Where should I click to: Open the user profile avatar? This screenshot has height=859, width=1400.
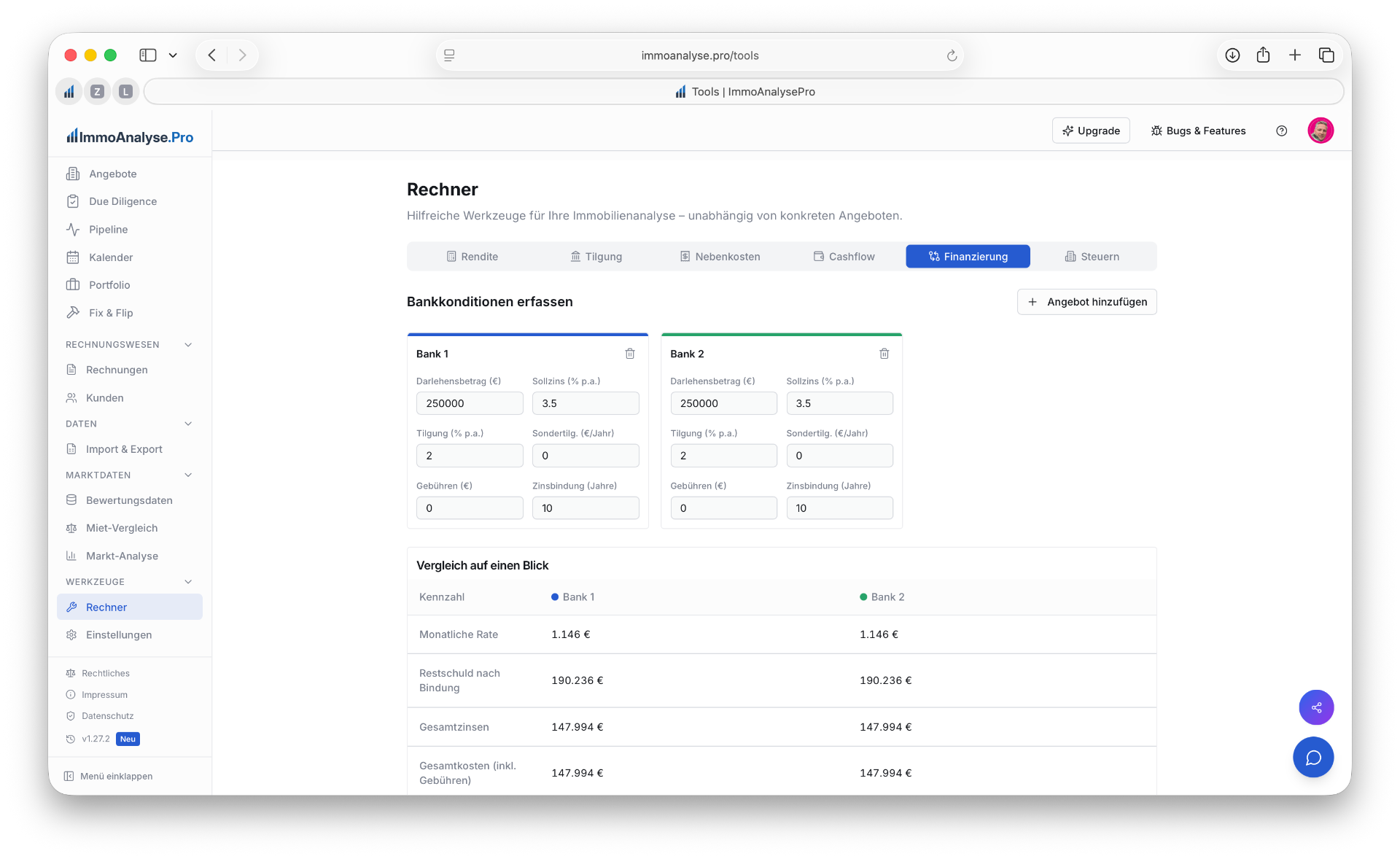1321,131
